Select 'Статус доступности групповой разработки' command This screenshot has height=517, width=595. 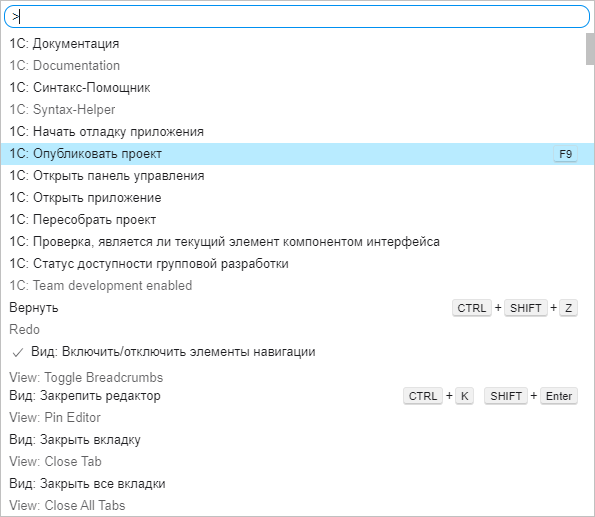(x=149, y=264)
